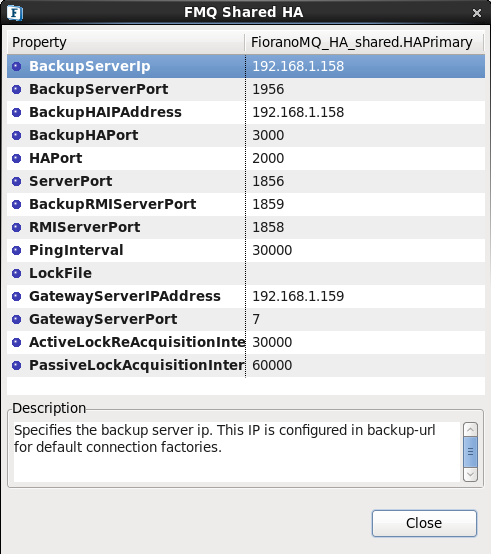The image size is (491, 554).
Task: Select the BackupHAIPAddress property row
Action: [246, 112]
